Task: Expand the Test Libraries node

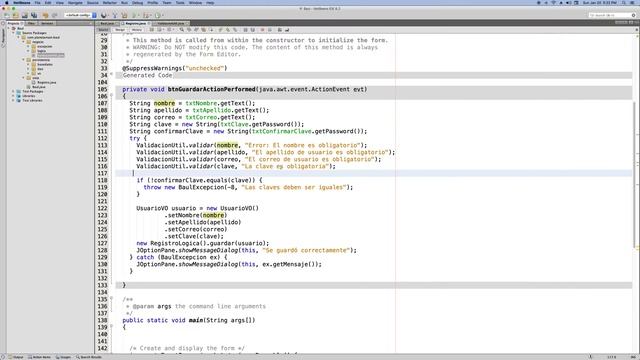Action: tap(13, 100)
